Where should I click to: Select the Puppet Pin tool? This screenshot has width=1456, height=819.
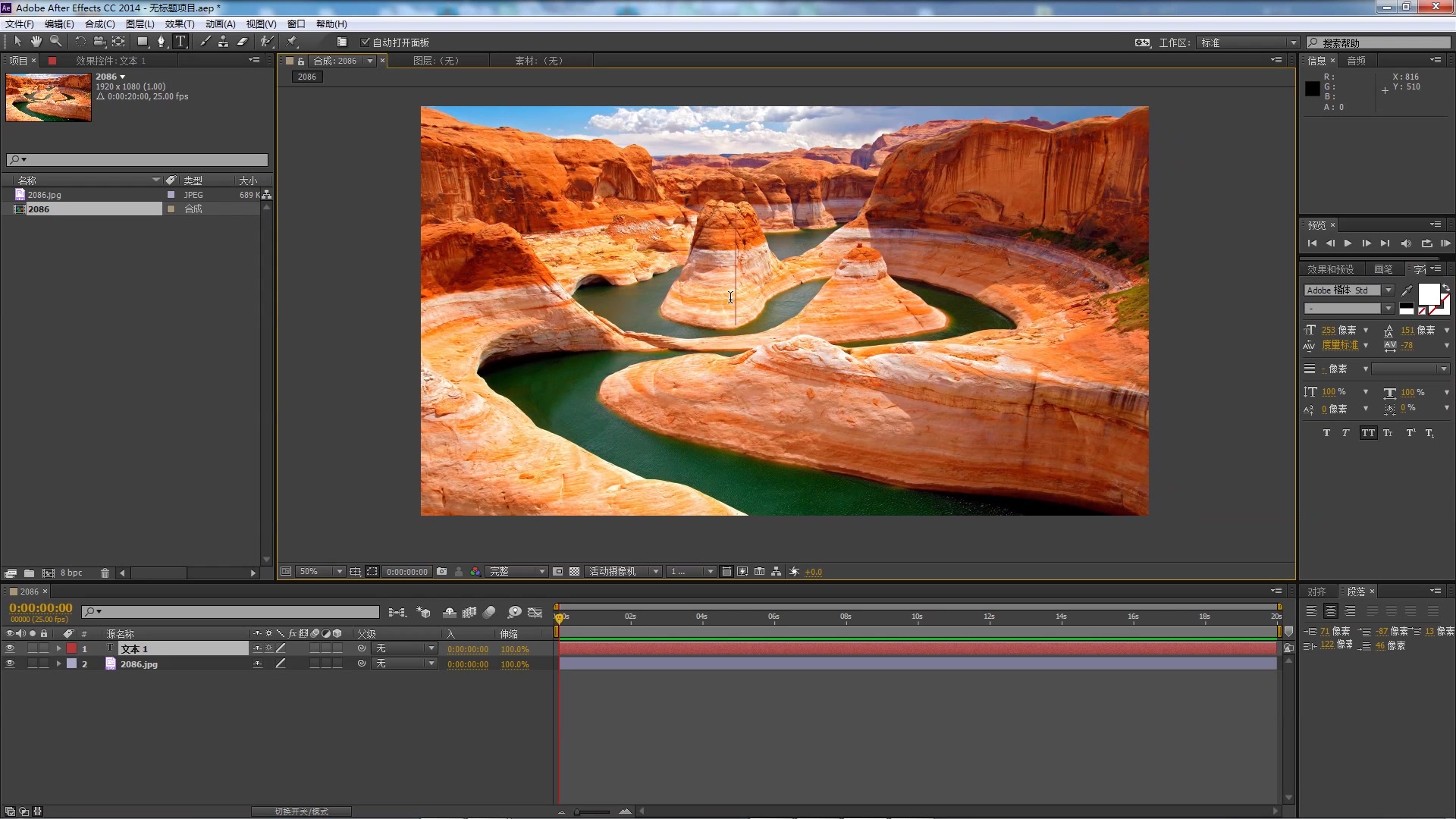click(292, 42)
